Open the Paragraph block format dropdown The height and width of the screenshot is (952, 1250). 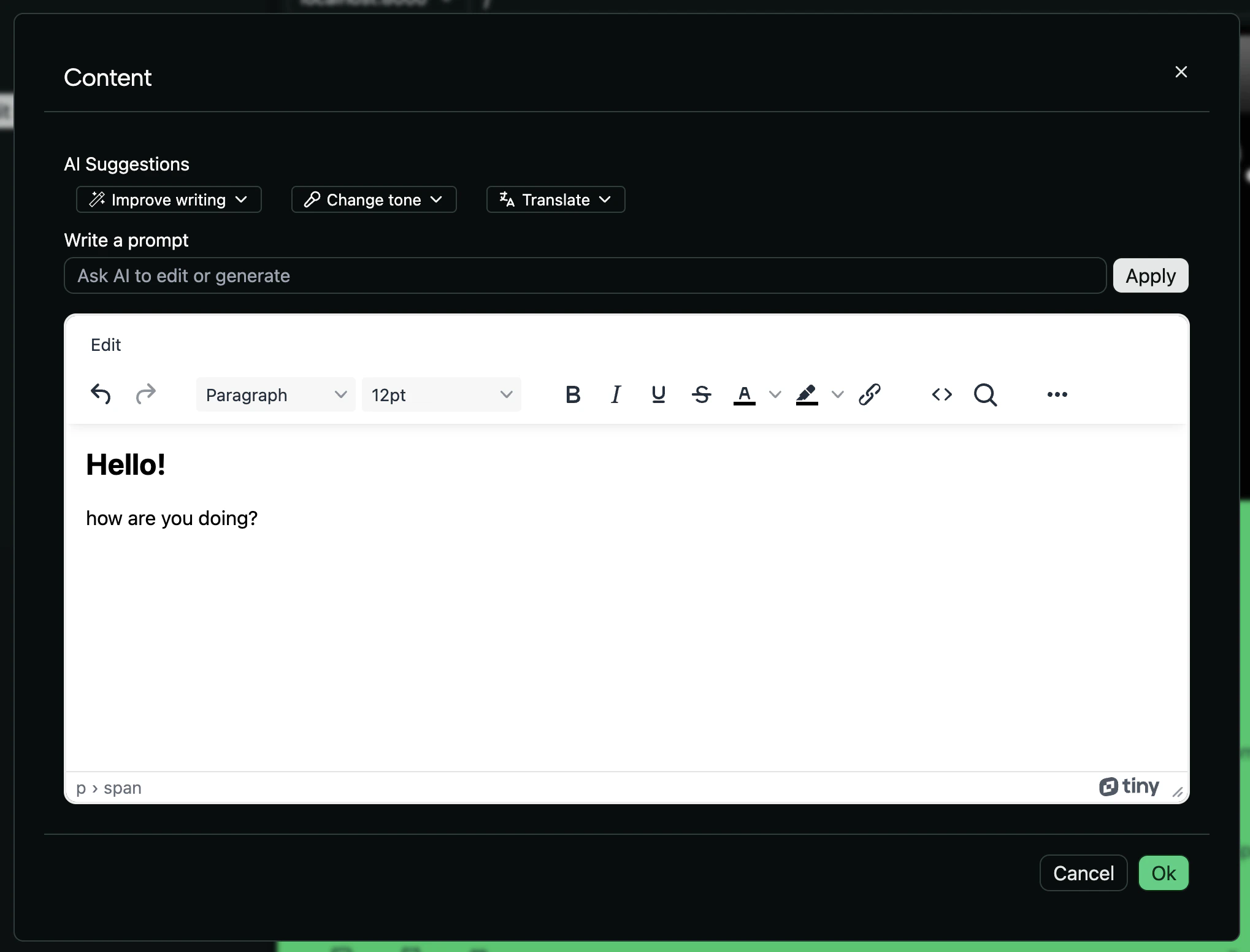click(276, 394)
